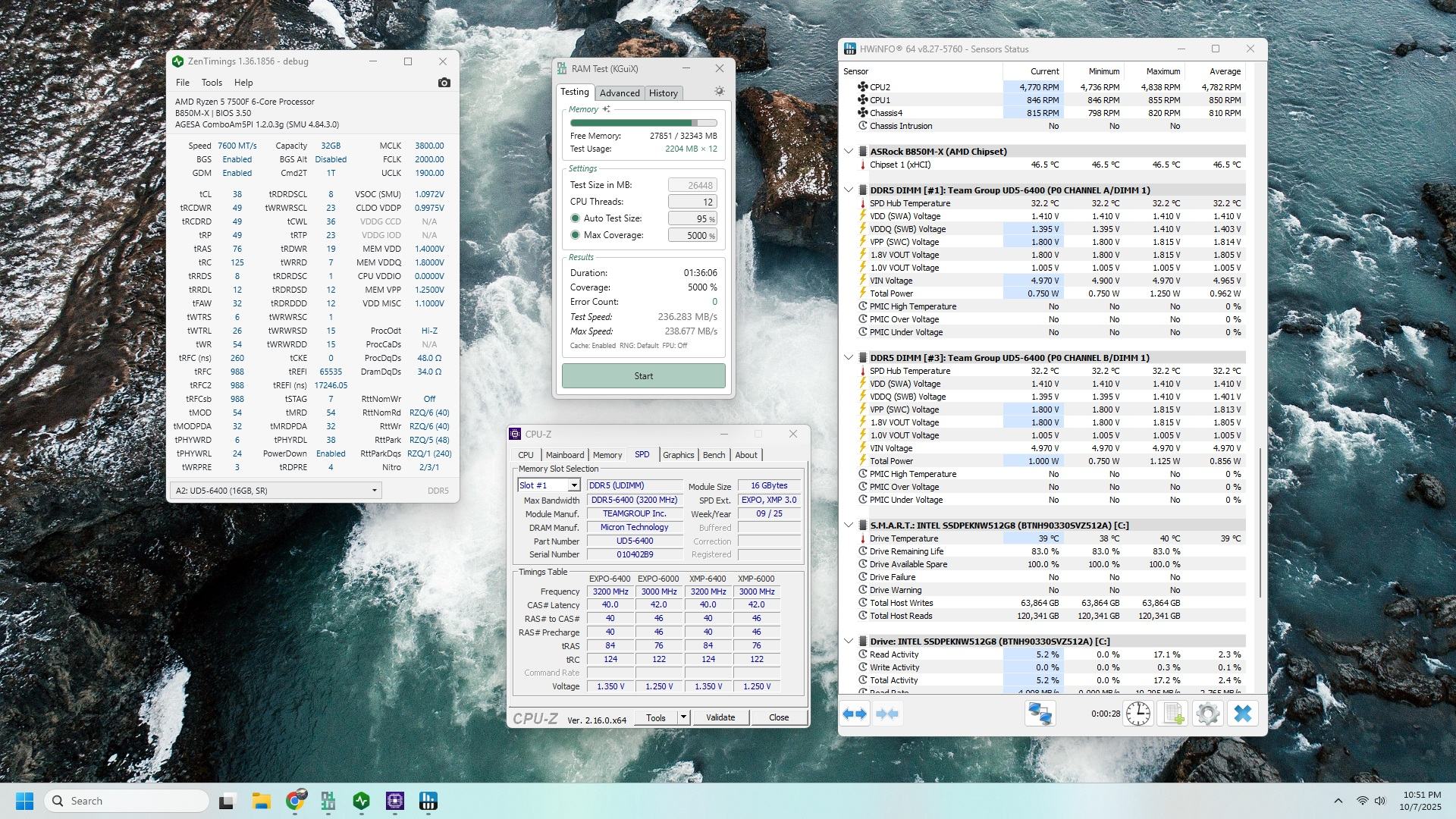This screenshot has width=1456, height=819.
Task: Open the A2: UD5-6400 module dropdown
Action: click(x=374, y=491)
